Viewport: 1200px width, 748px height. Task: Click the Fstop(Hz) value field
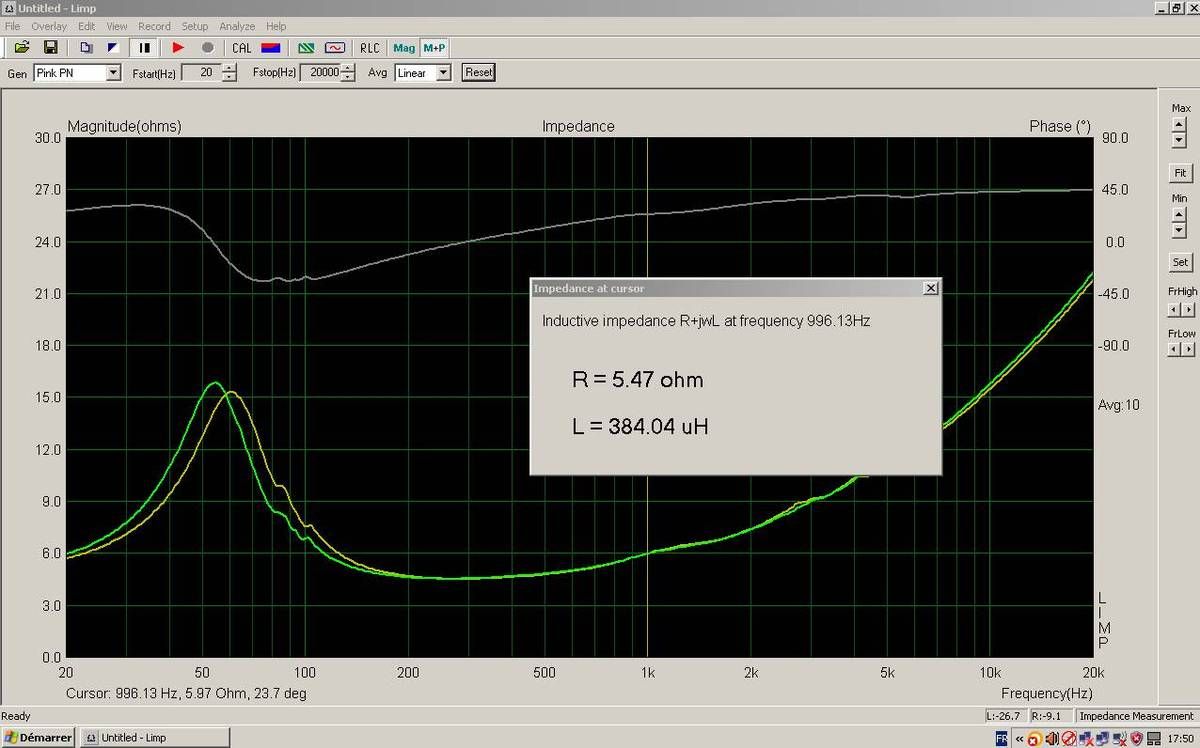point(320,73)
